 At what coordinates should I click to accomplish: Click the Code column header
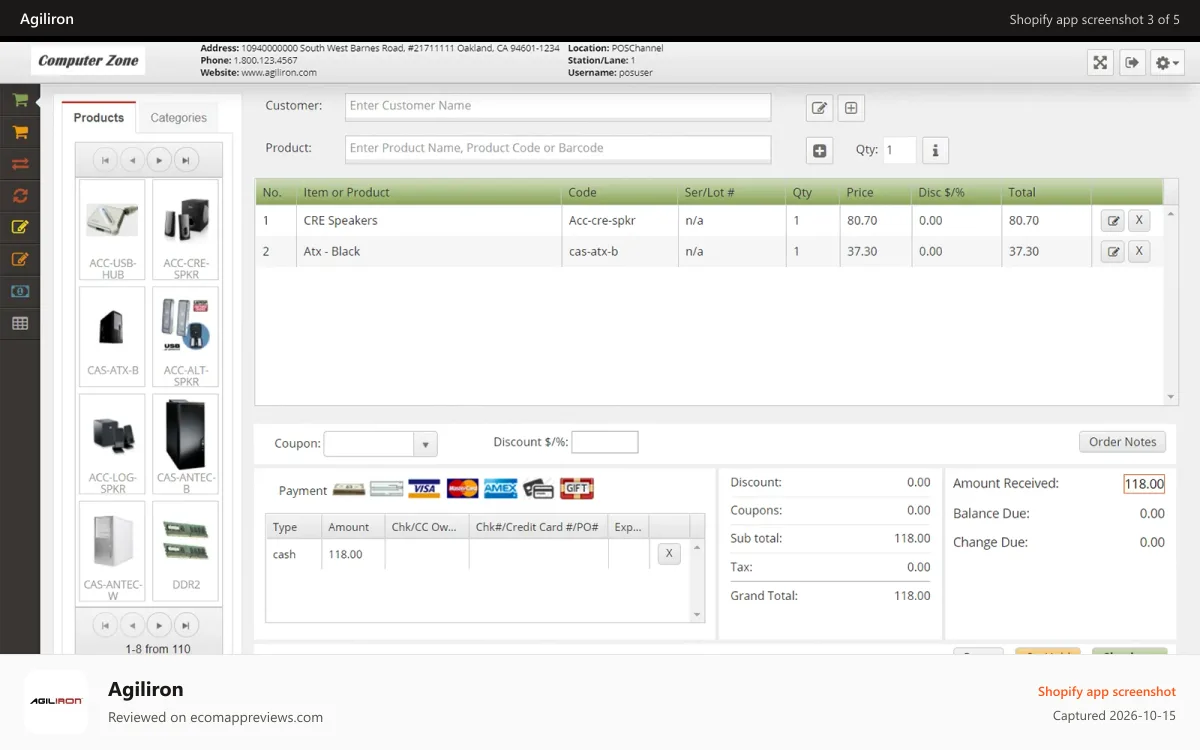[x=620, y=192]
